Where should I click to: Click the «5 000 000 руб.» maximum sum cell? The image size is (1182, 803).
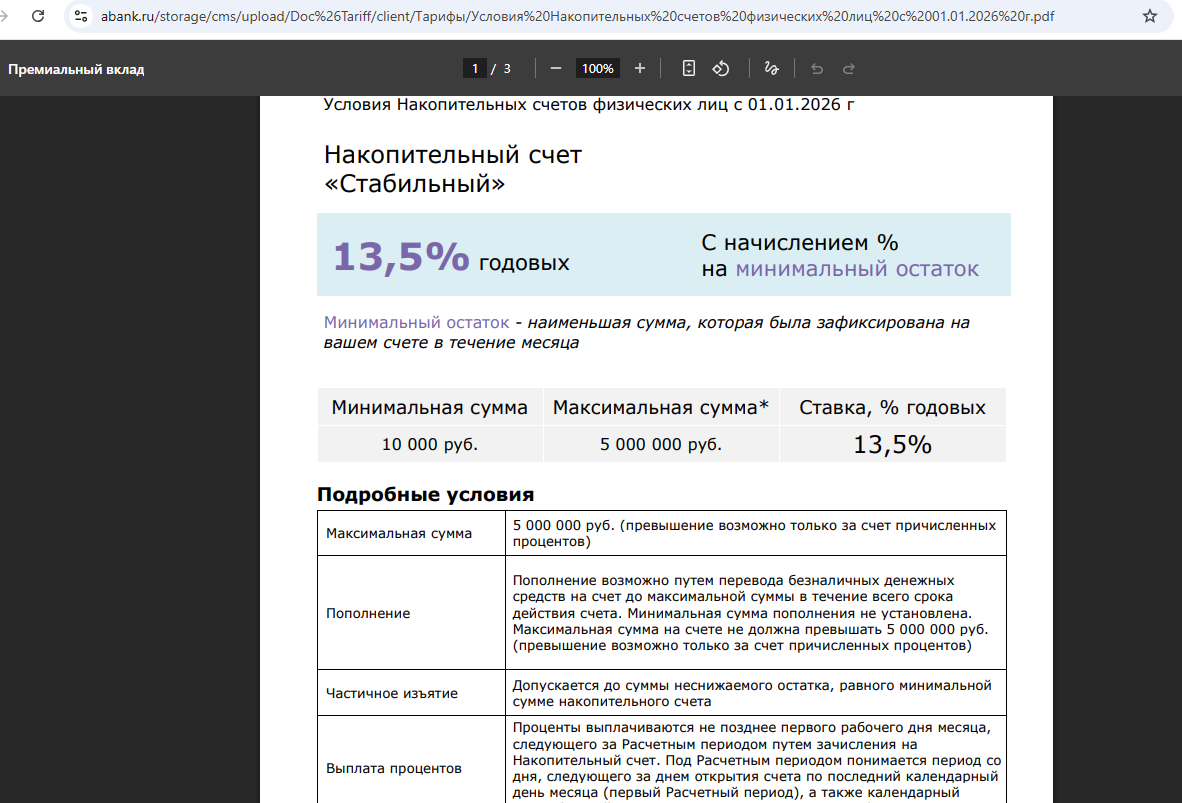pos(661,444)
